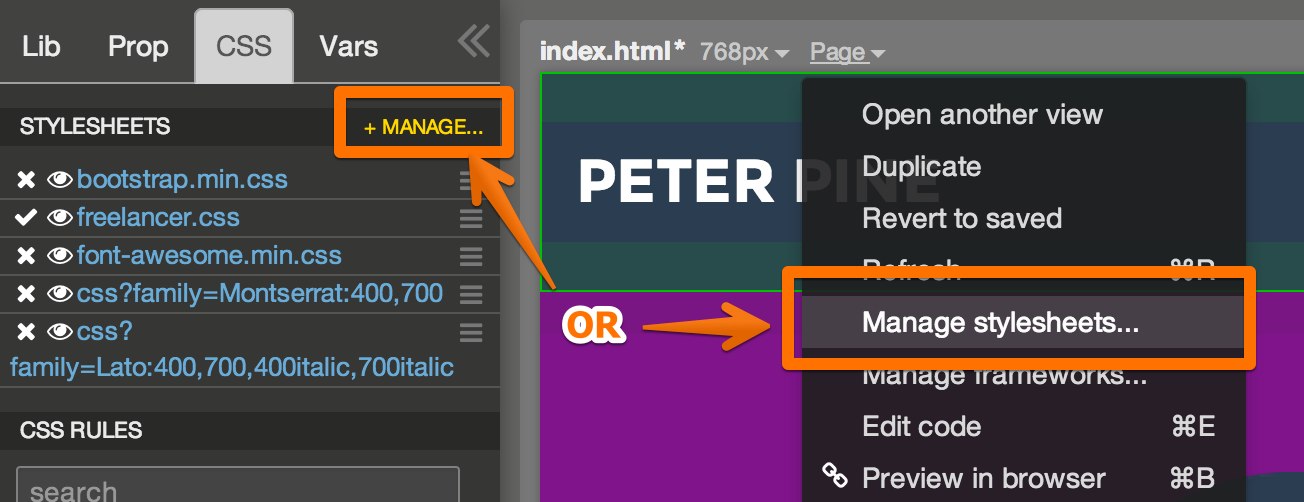Open the Vars tab
Screen dimensions: 1304x502
pyautogui.click(x=349, y=46)
